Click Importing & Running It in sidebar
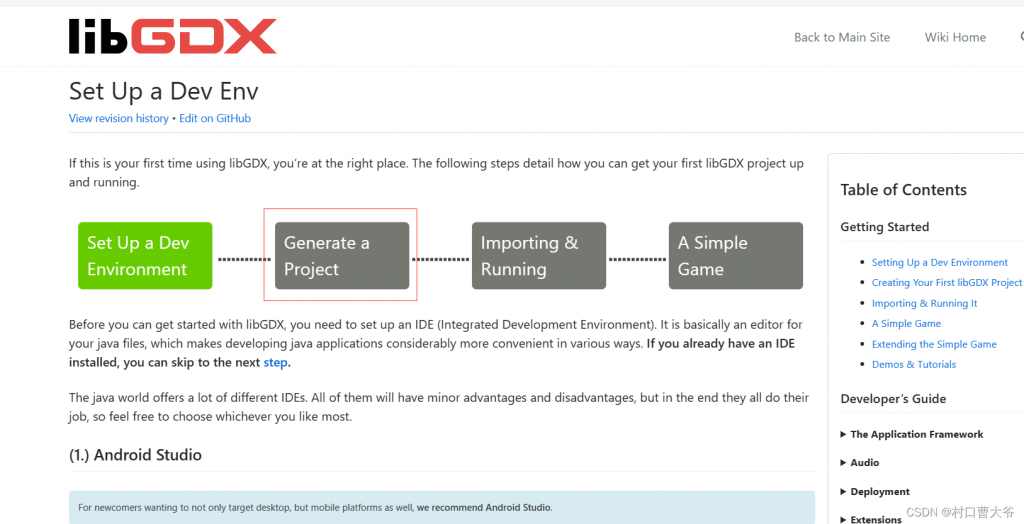This screenshot has height=524, width=1024. (x=924, y=303)
